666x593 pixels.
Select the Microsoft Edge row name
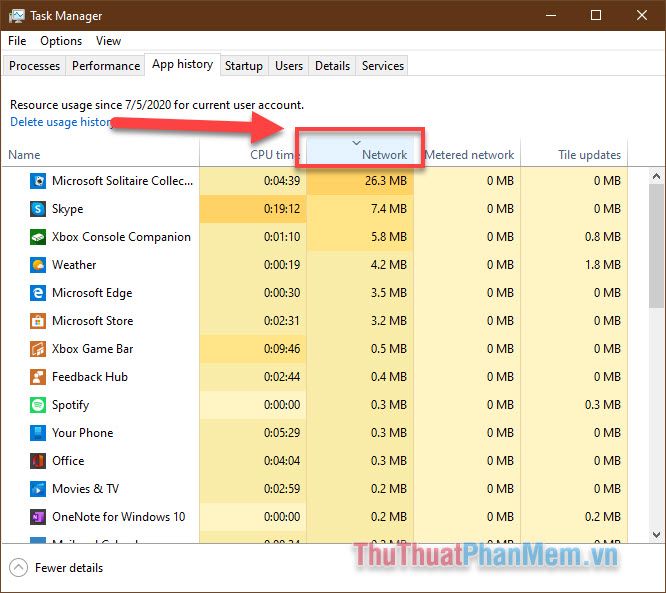tap(92, 293)
